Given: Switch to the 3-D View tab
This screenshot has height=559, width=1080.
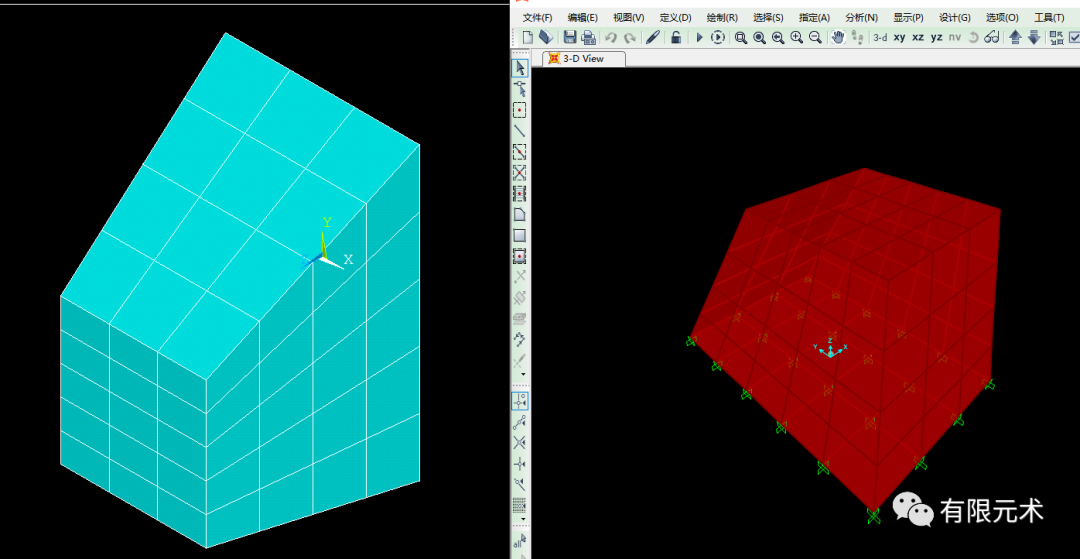Looking at the screenshot, I should click(583, 59).
